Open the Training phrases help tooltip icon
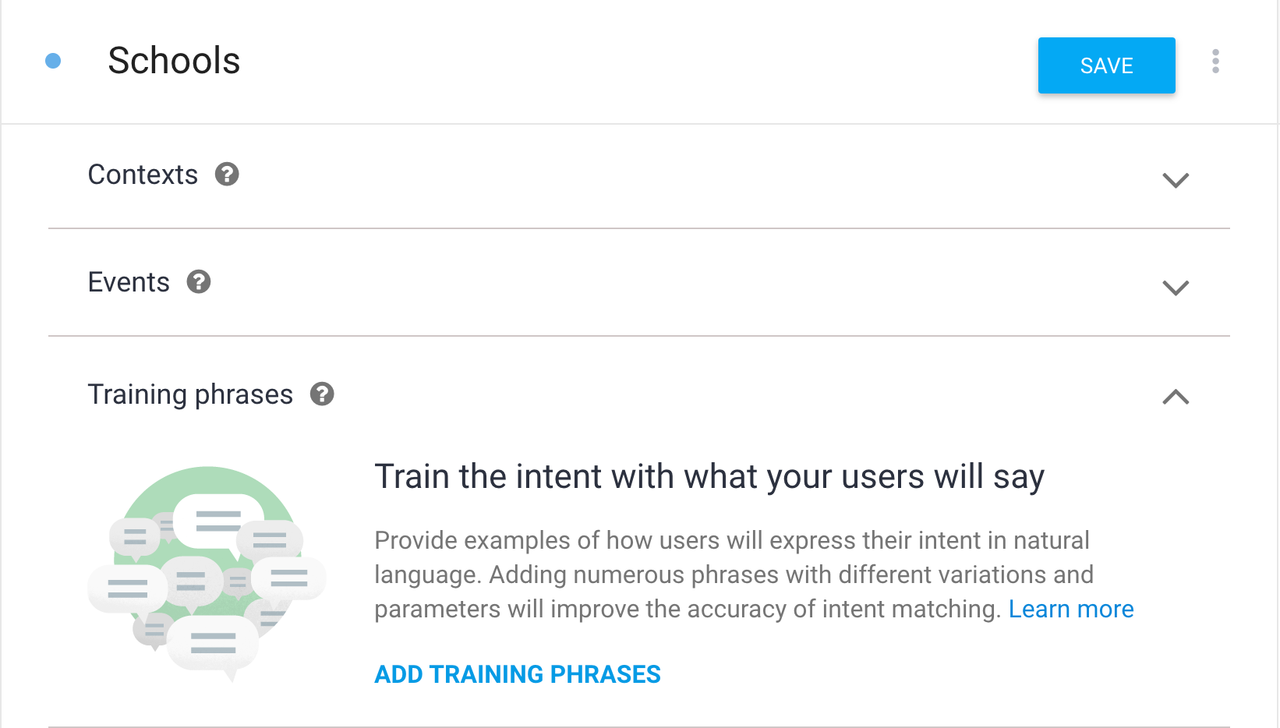1280x728 pixels. 321,394
